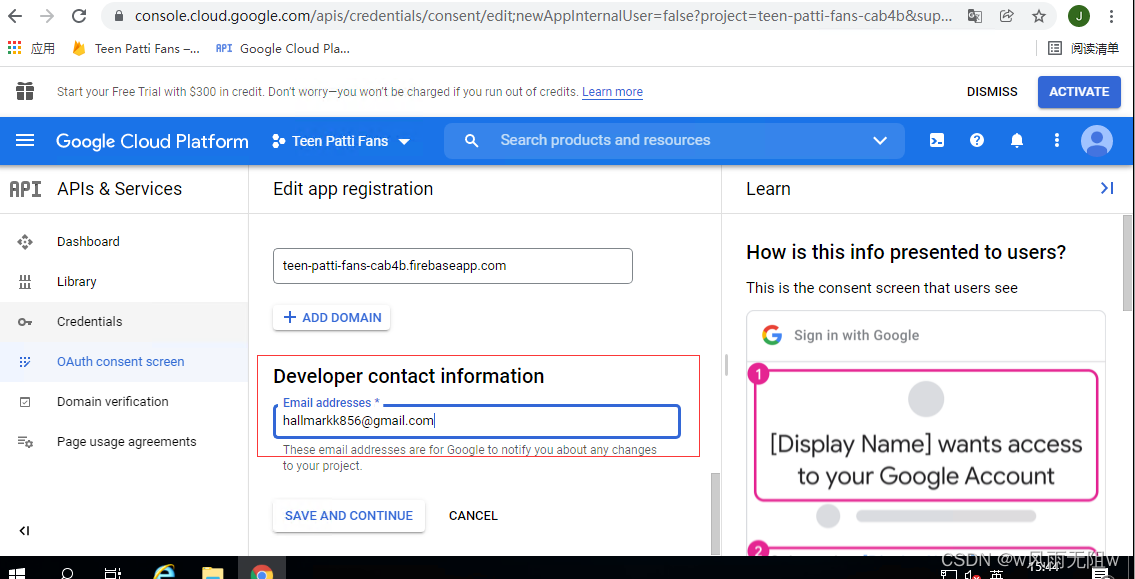
Task: Click the ADD DOMAIN button
Action: tap(332, 318)
